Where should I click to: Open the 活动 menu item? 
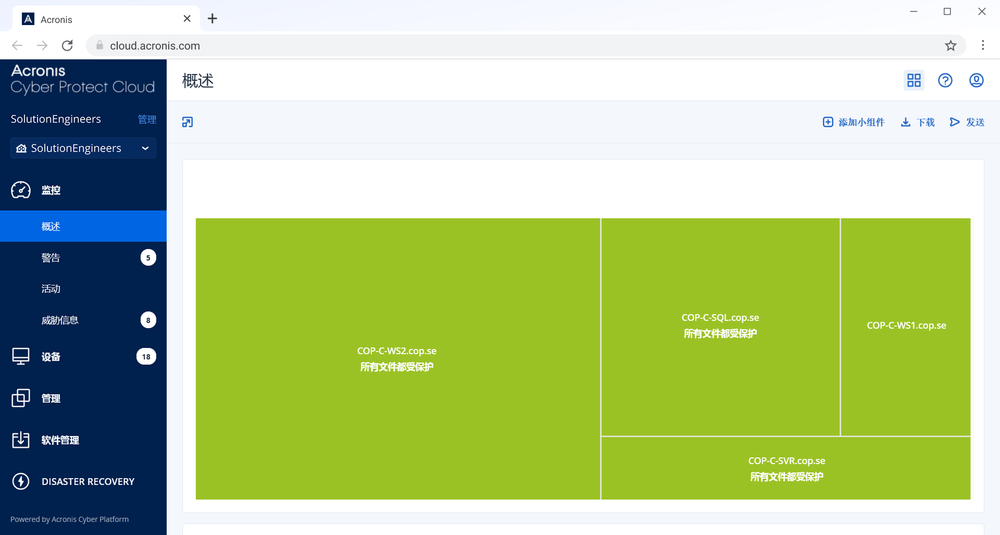[x=83, y=289]
